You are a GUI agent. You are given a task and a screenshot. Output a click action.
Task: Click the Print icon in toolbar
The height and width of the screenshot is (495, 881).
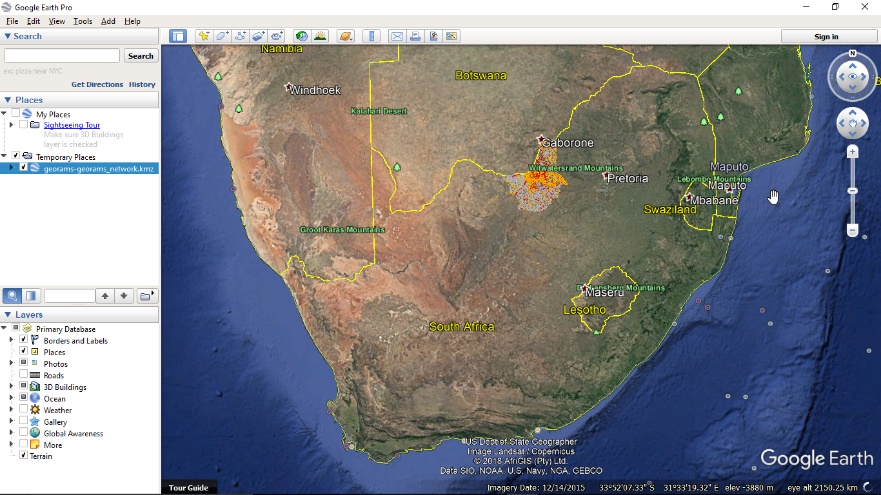(x=415, y=36)
